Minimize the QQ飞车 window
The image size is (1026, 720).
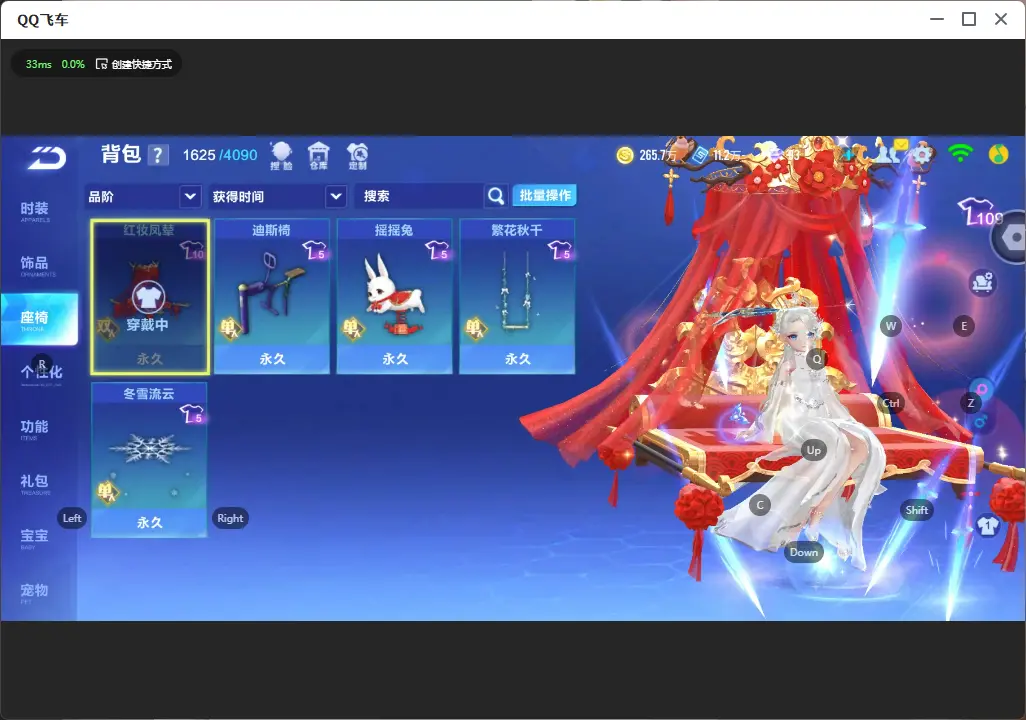point(937,19)
